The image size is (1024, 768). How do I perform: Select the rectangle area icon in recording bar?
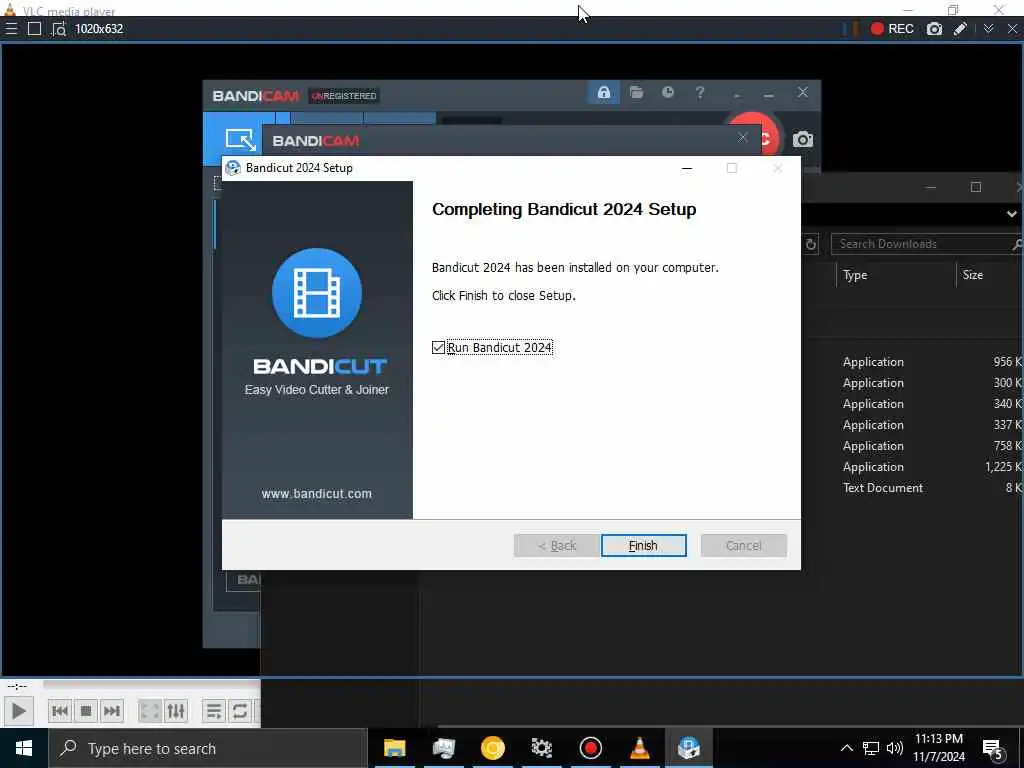tap(35, 29)
